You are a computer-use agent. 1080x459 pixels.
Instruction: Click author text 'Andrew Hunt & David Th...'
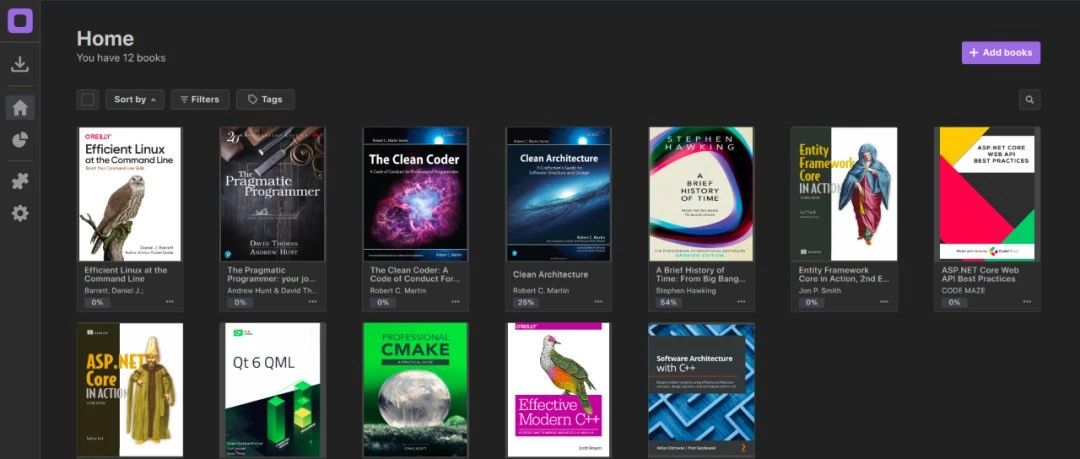click(271, 291)
